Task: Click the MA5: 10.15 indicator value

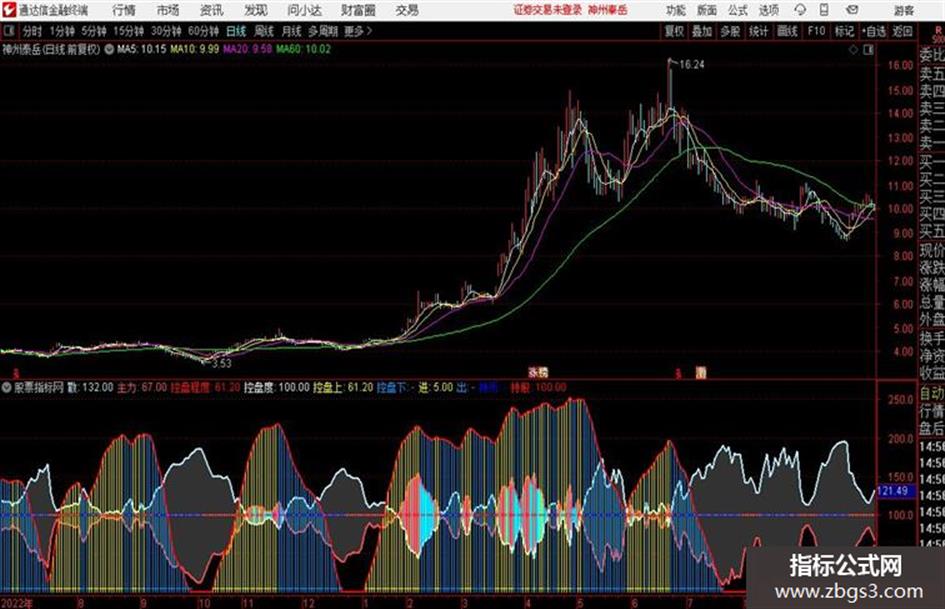Action: click(141, 49)
